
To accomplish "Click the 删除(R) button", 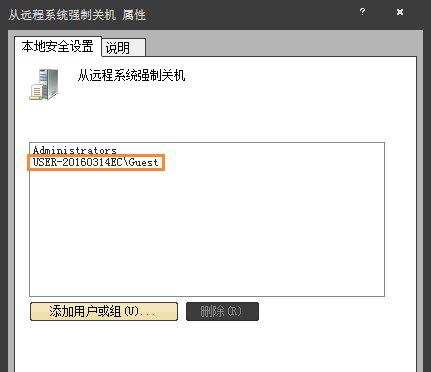I will tap(222, 312).
